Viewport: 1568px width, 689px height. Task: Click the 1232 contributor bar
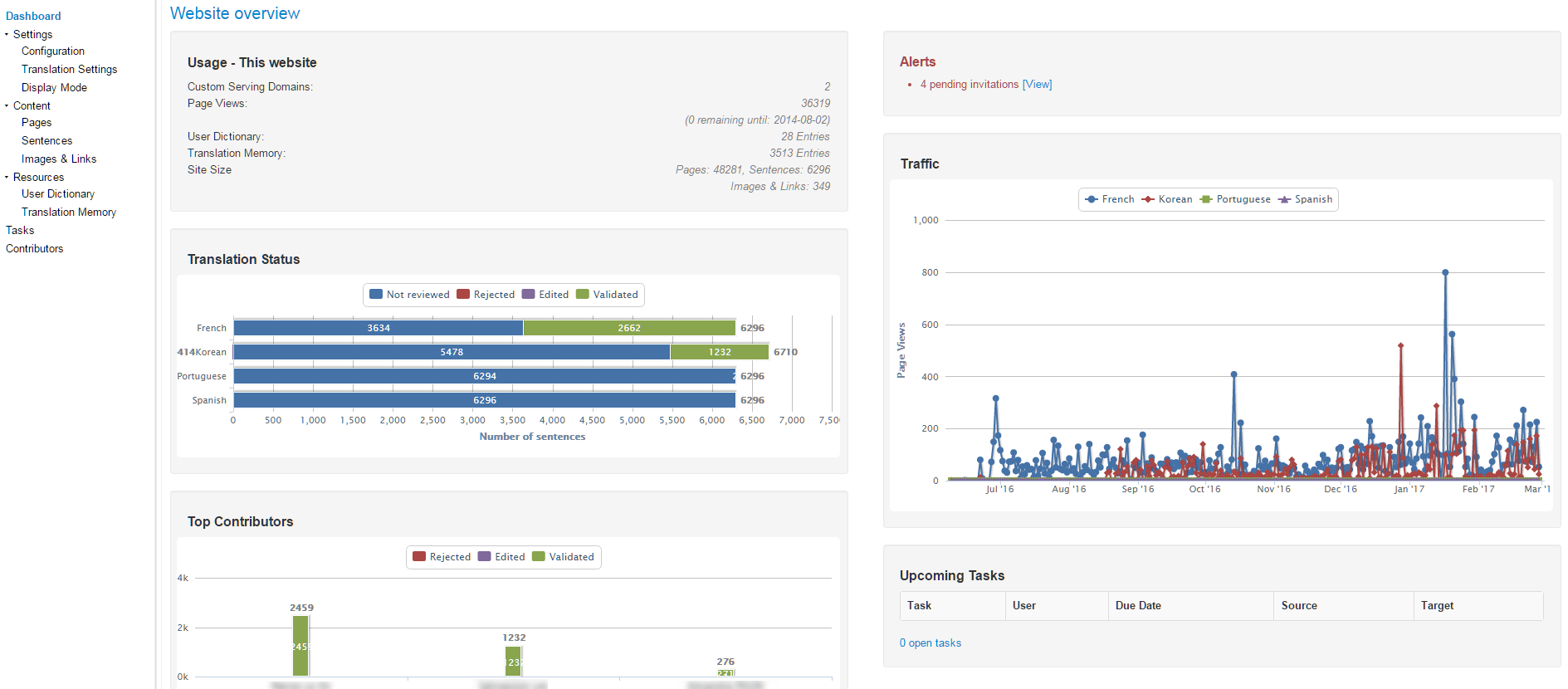[x=513, y=661]
